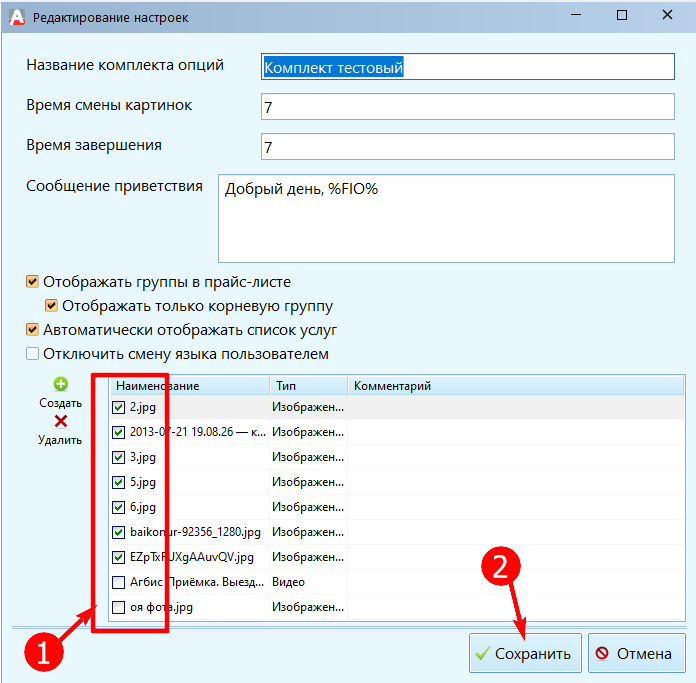Close the Редактирование настроек window

667,15
